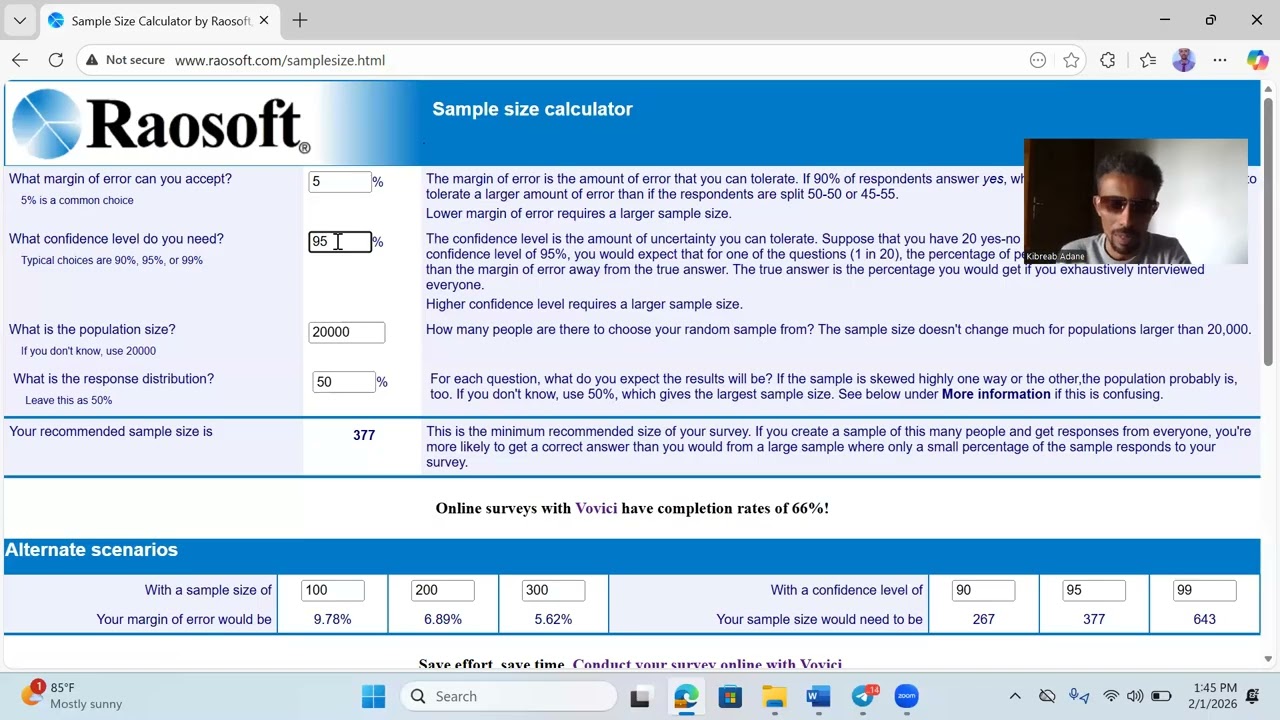Click the 643 sample size result
The width and height of the screenshot is (1280, 720).
pos(1204,619)
